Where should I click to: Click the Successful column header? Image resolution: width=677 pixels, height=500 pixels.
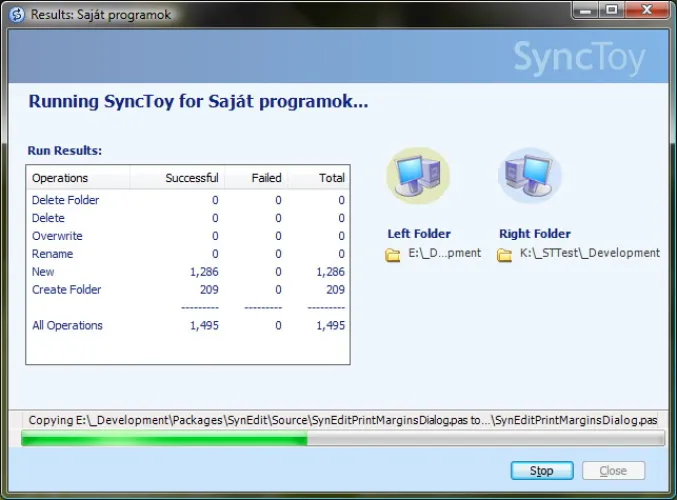pyautogui.click(x=177, y=177)
